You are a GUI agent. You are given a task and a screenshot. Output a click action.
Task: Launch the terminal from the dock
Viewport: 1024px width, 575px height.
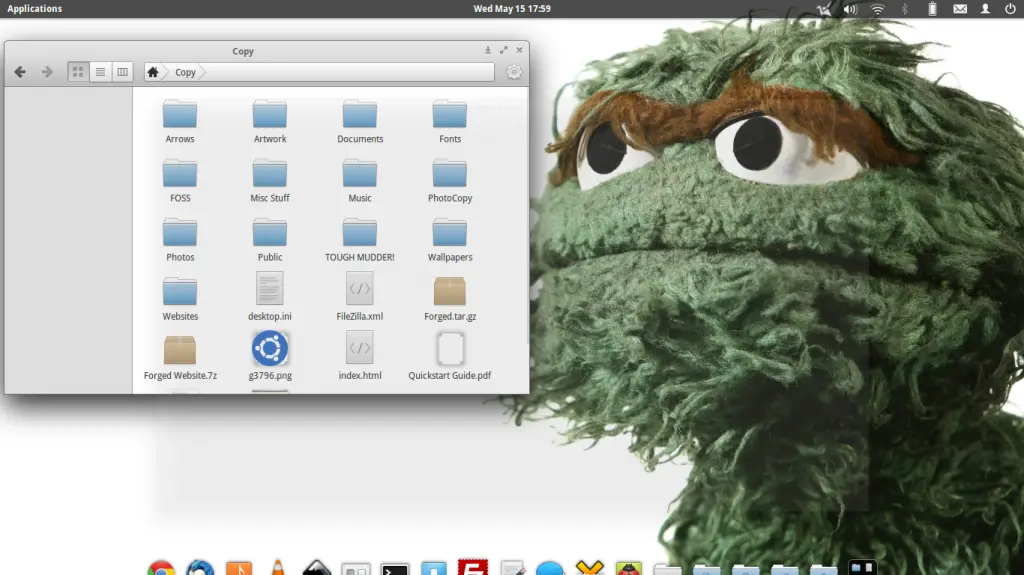(395, 569)
